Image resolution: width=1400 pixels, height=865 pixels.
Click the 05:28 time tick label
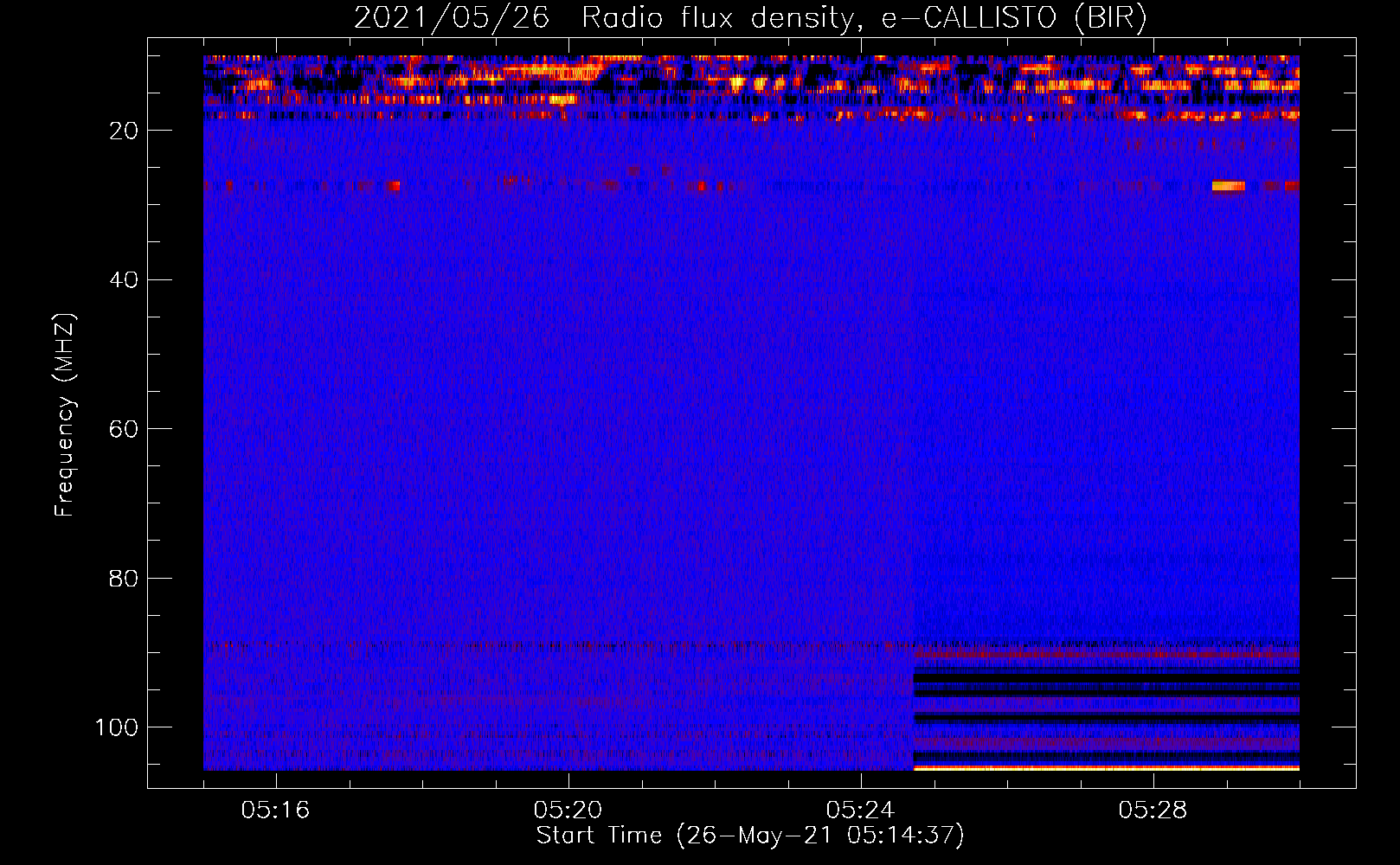pos(1153,811)
